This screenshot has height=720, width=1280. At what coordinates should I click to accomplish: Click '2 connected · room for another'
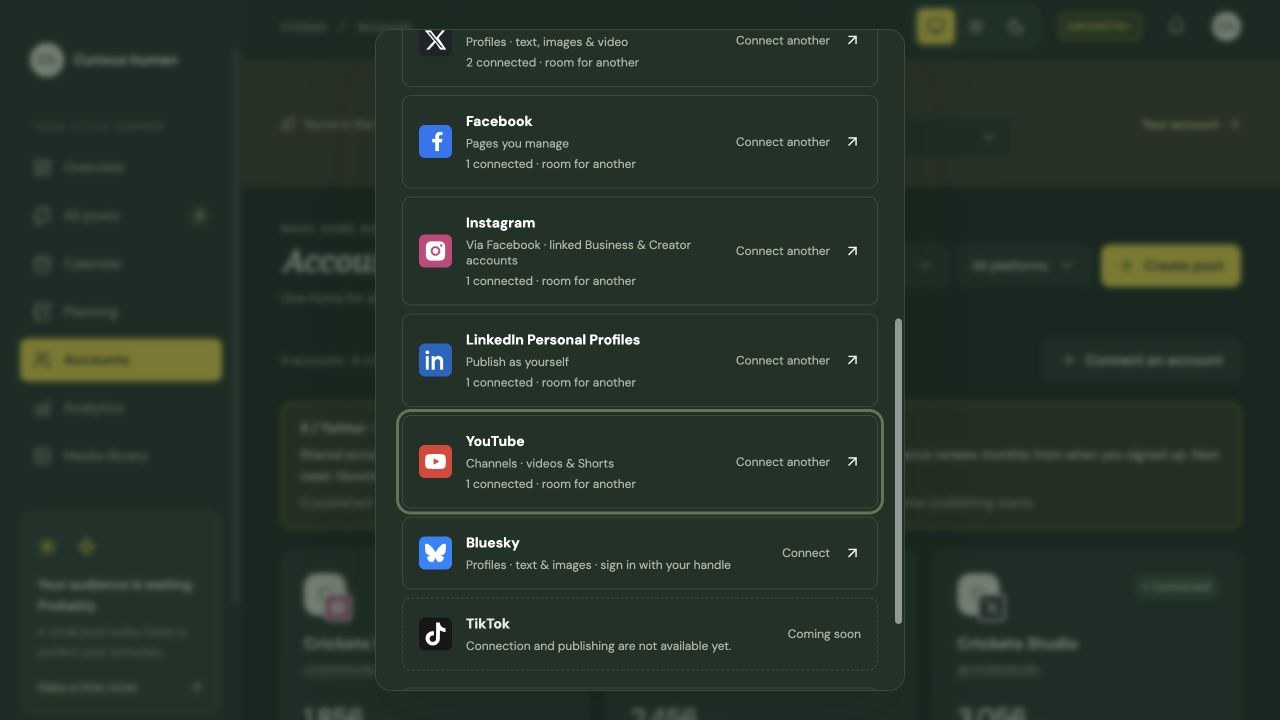point(552,62)
